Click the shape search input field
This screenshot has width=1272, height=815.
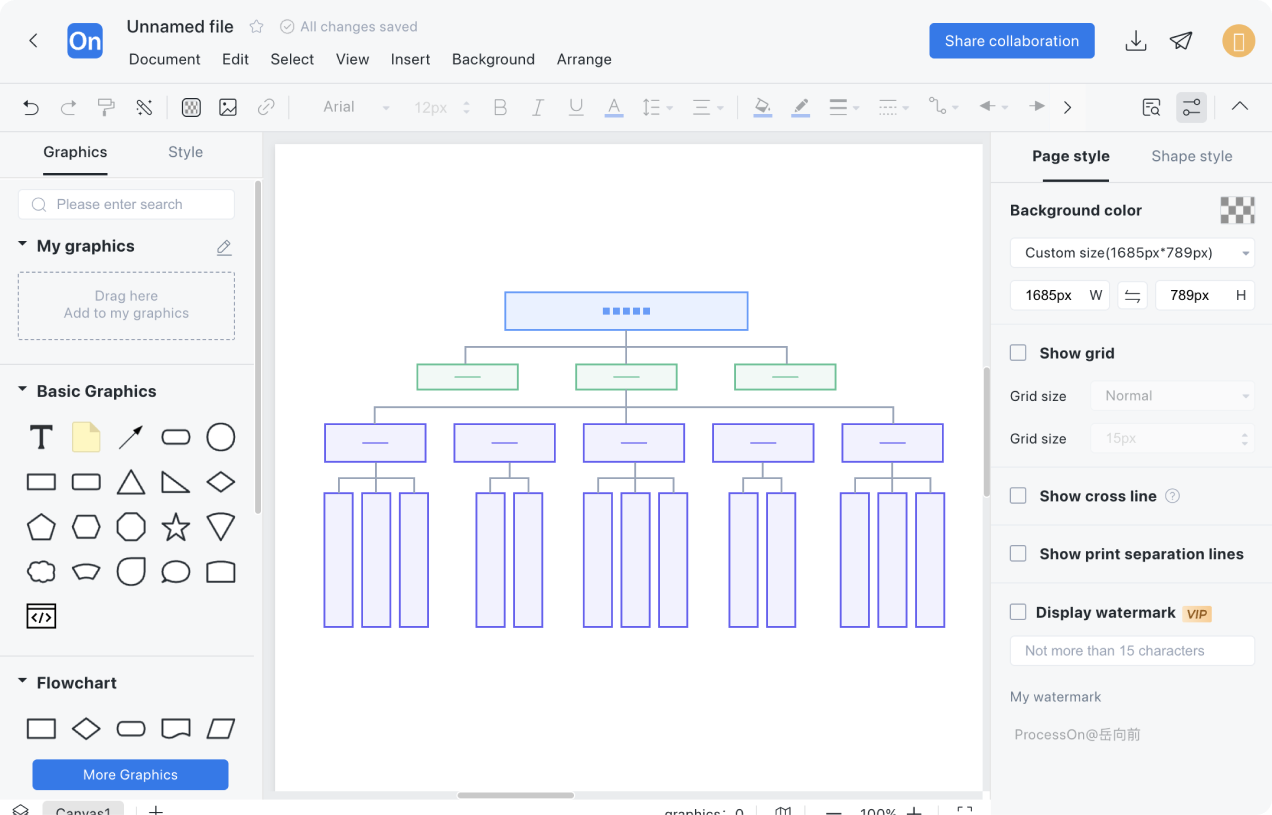127,204
